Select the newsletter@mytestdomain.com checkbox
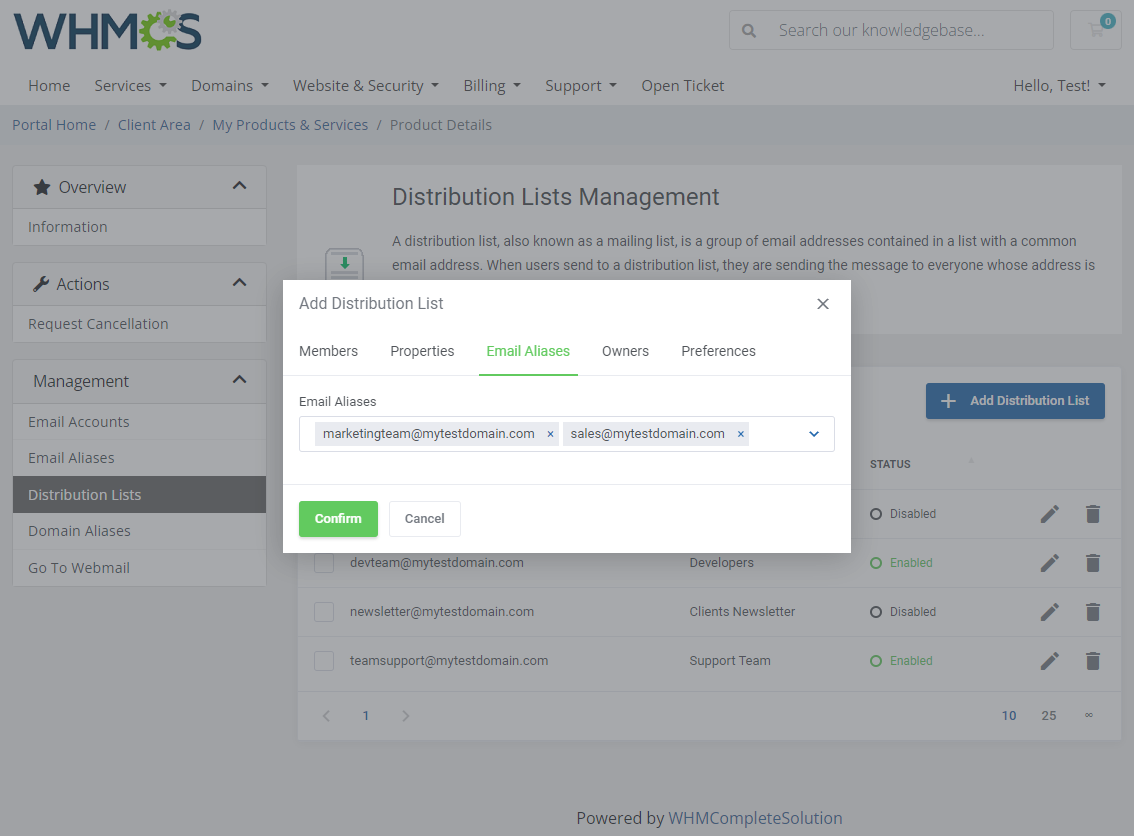The width and height of the screenshot is (1134, 836). pos(324,612)
